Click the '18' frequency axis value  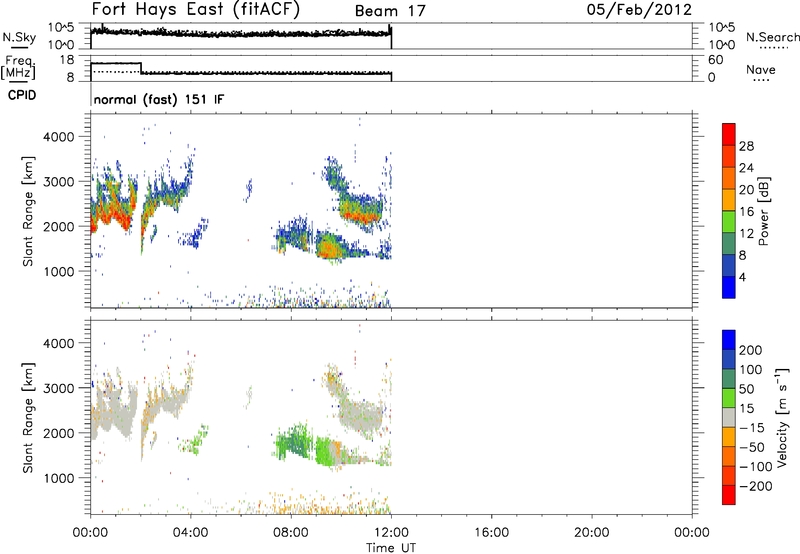pos(67,60)
